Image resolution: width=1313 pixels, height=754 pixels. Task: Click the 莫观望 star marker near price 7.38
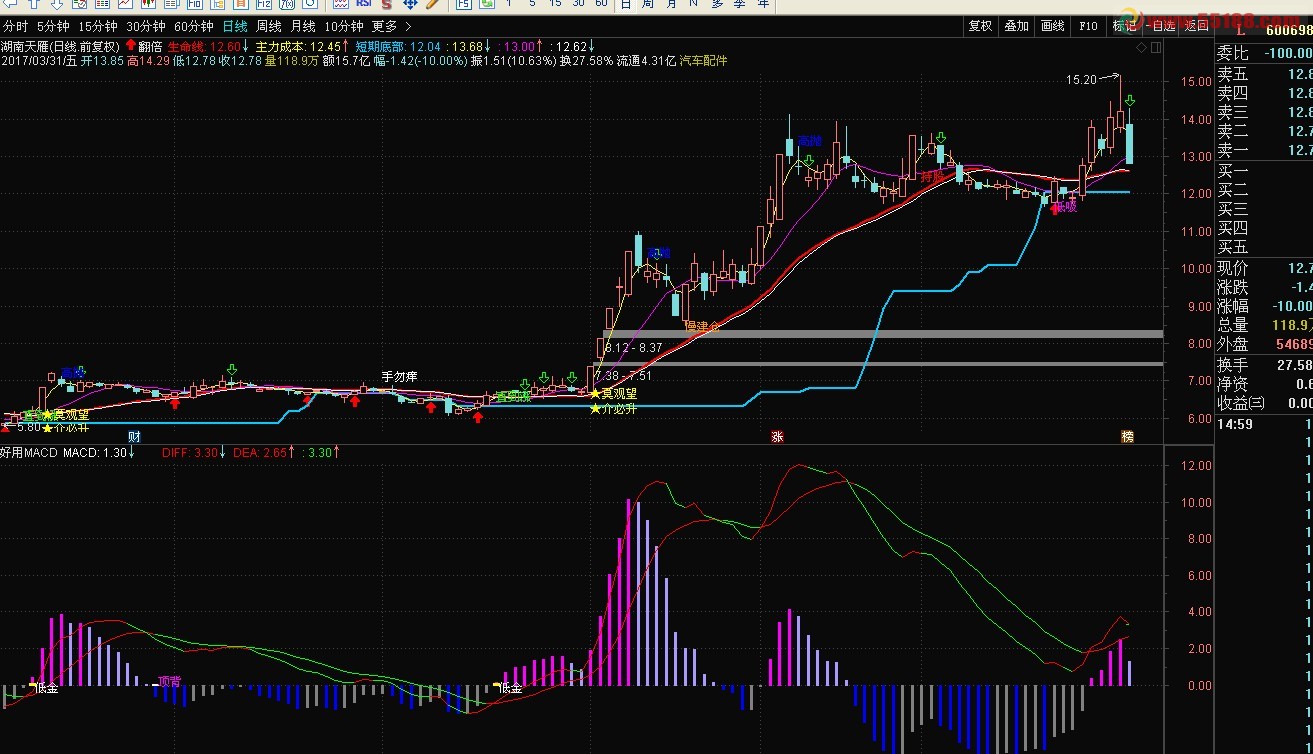(614, 394)
